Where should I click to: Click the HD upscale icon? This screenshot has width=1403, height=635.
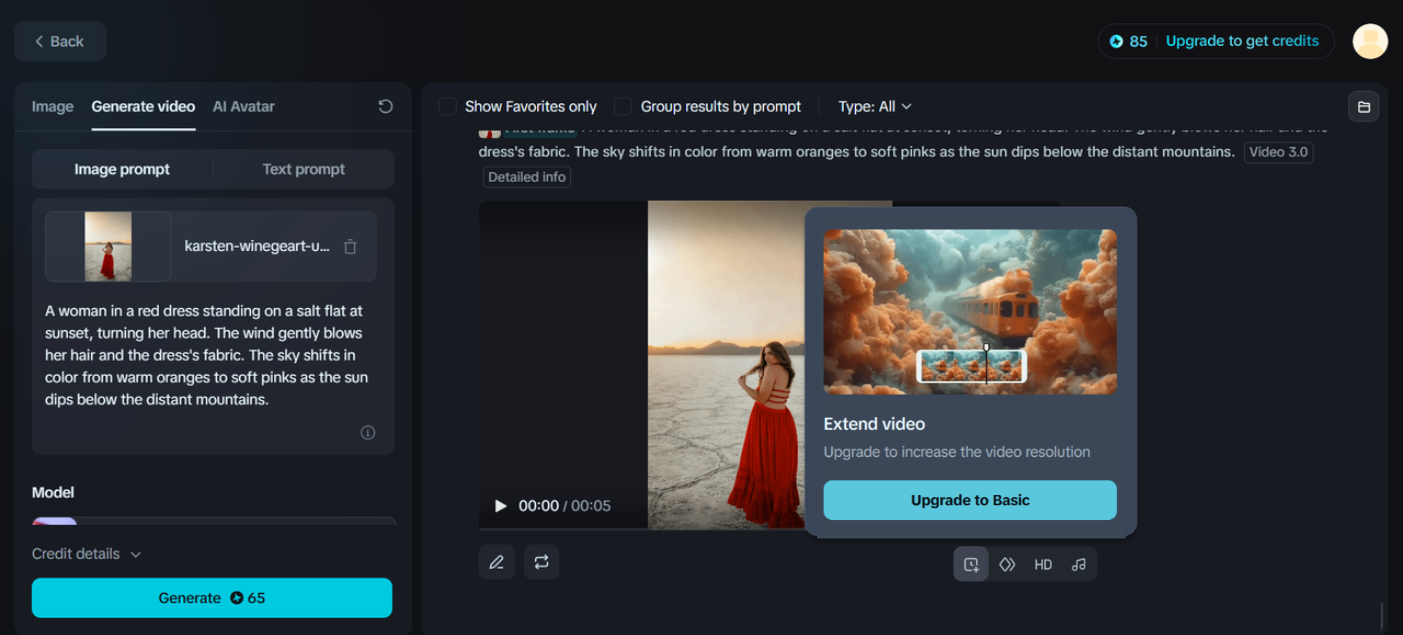pos(1043,564)
